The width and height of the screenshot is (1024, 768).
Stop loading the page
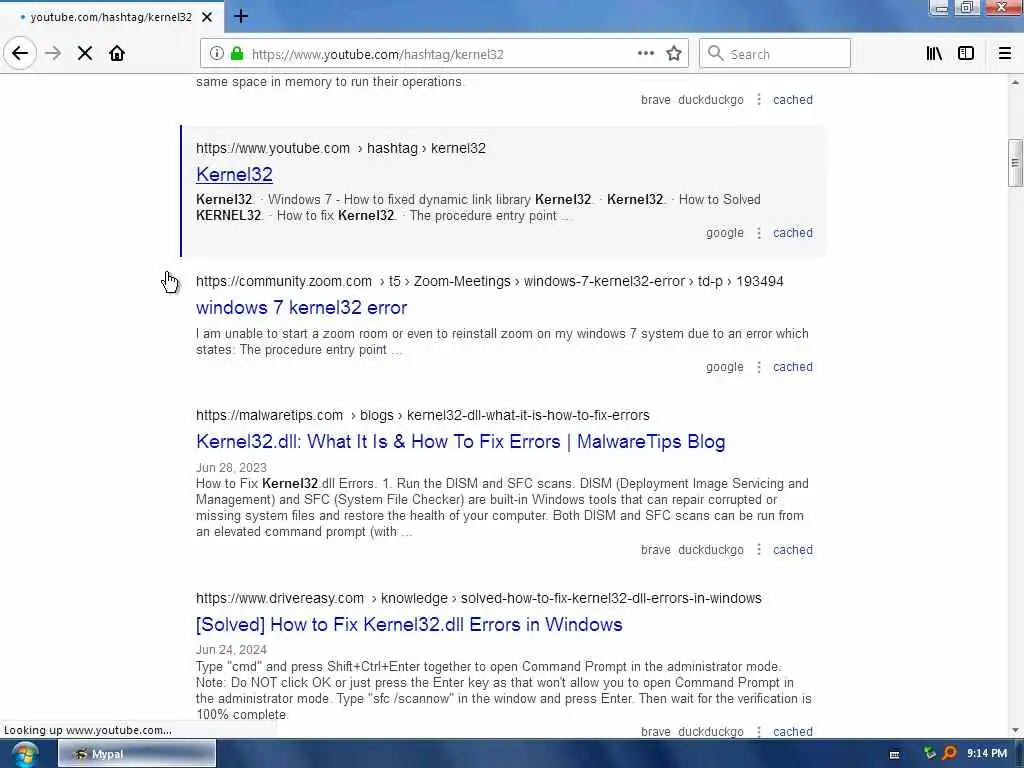(x=85, y=54)
